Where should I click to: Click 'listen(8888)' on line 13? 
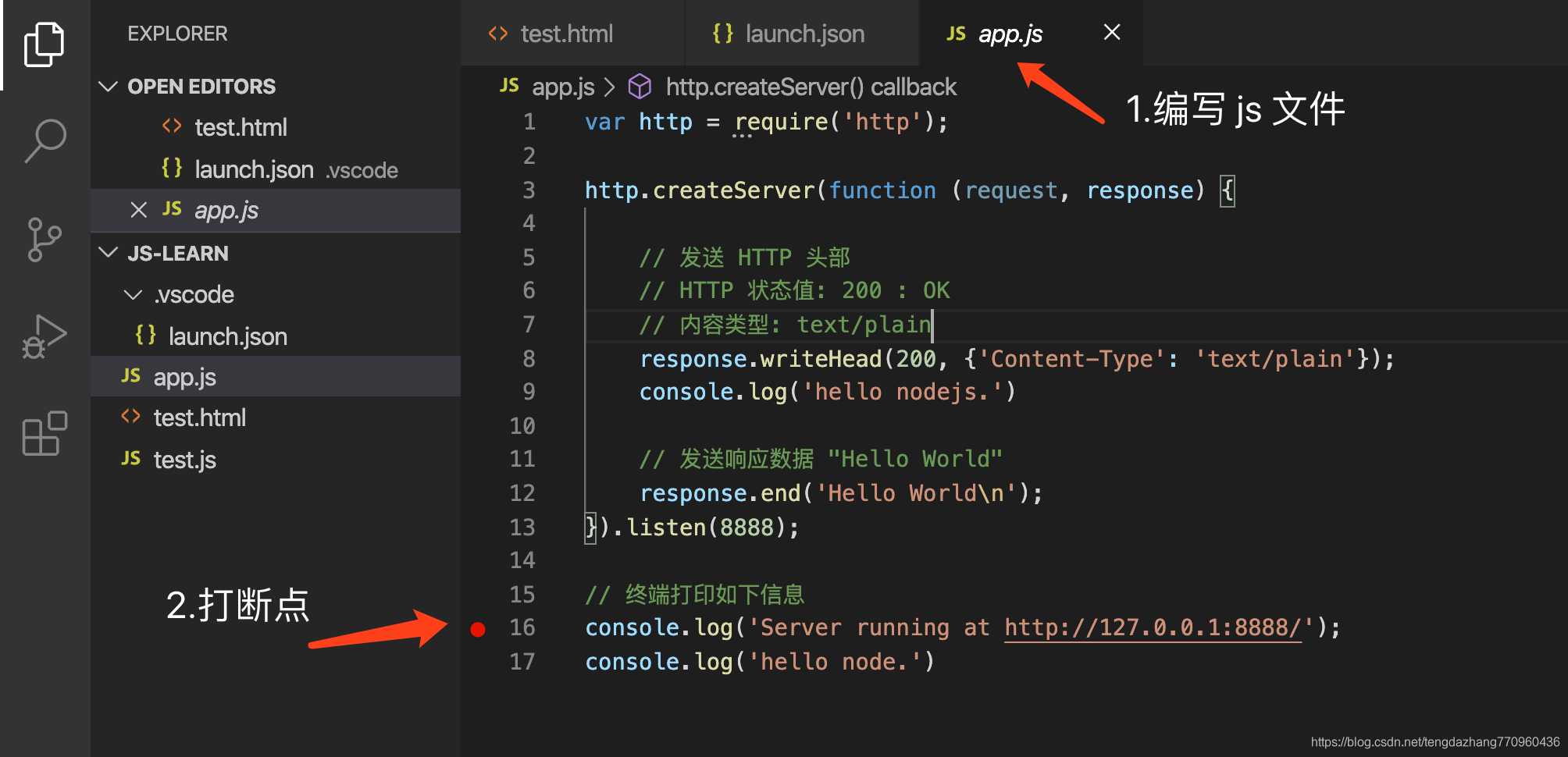(706, 528)
